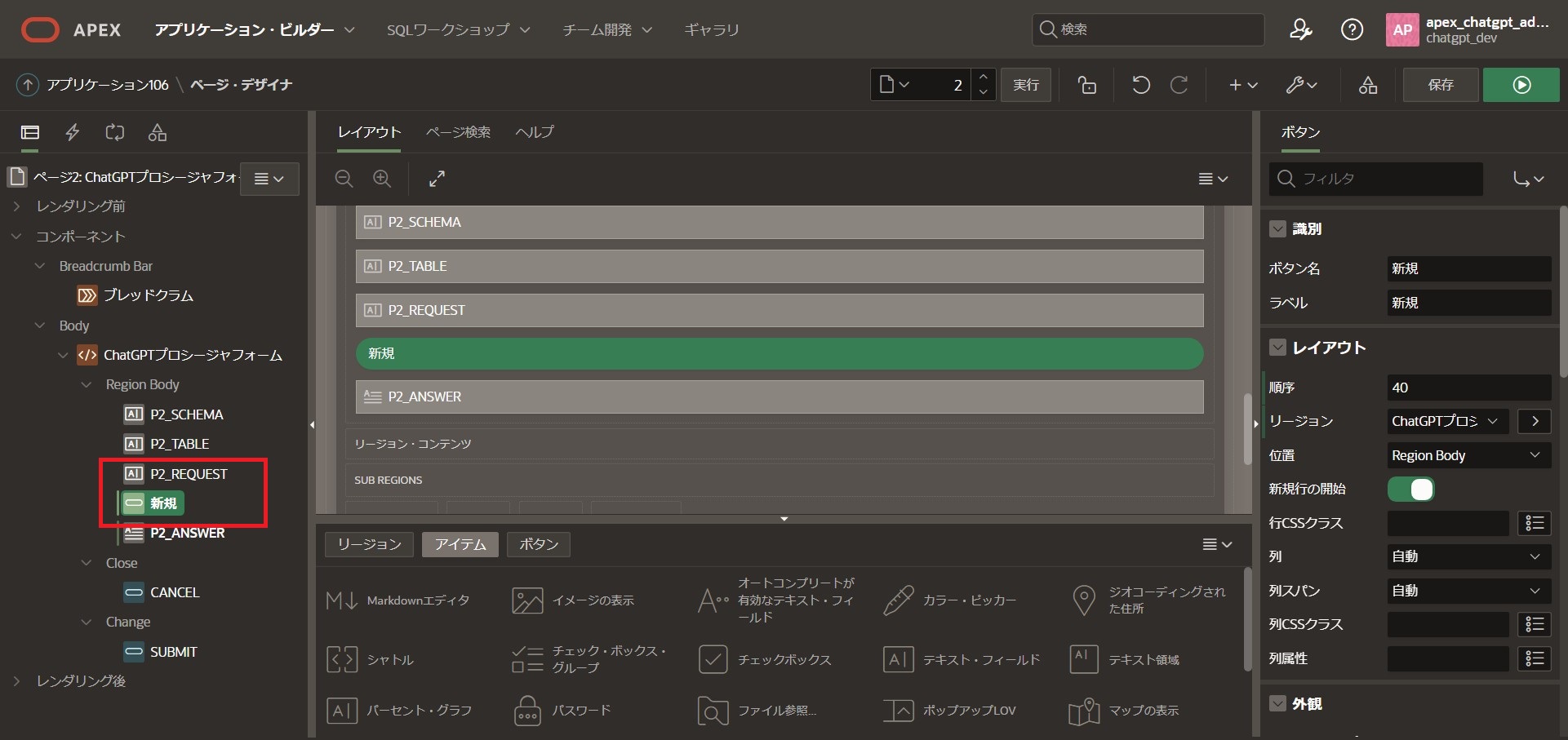Click the page lock icon
The image size is (1568, 740).
tap(1086, 85)
